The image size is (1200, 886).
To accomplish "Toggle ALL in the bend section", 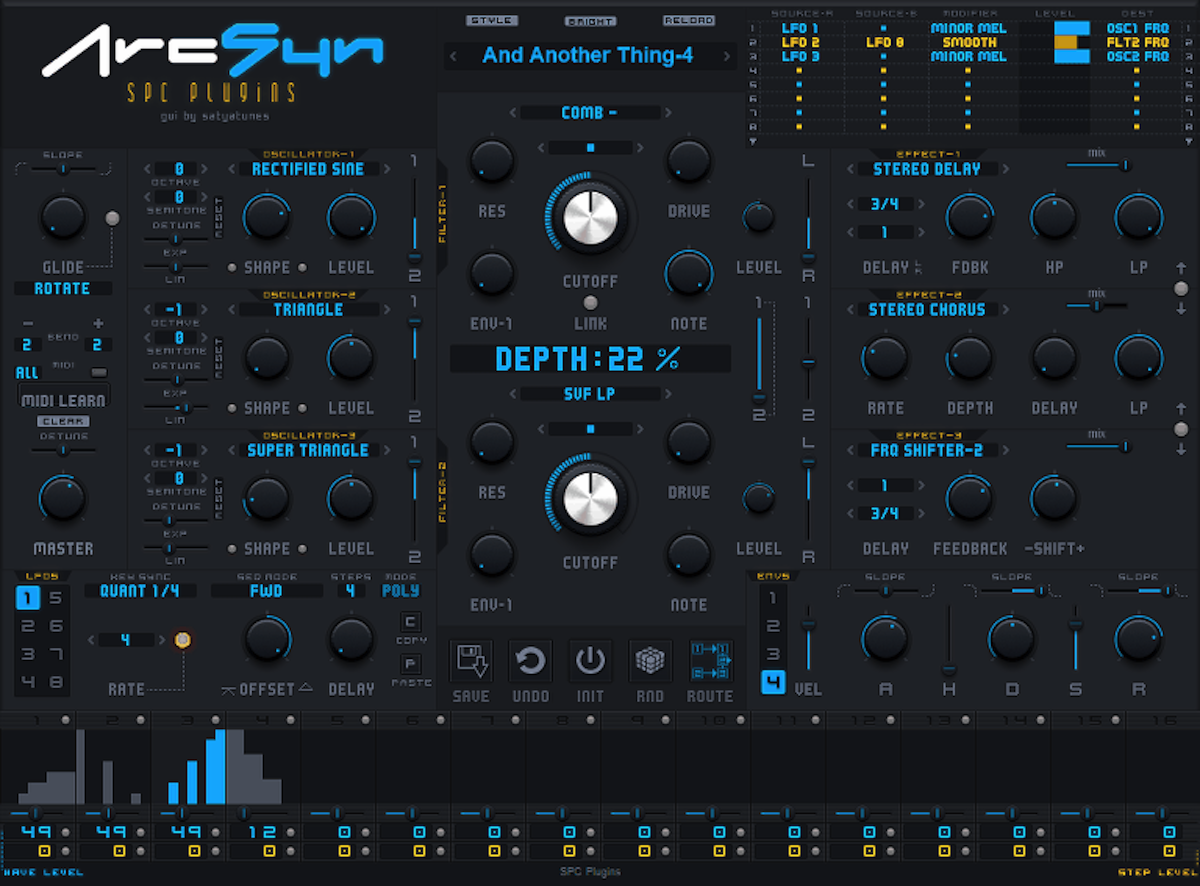I will [25, 372].
